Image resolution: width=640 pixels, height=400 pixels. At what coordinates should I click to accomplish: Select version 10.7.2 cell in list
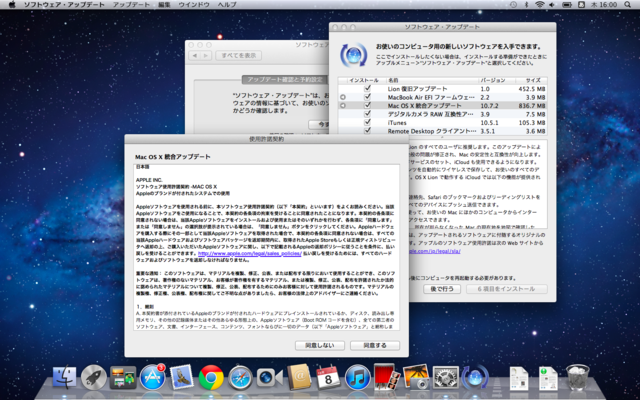[x=489, y=106]
